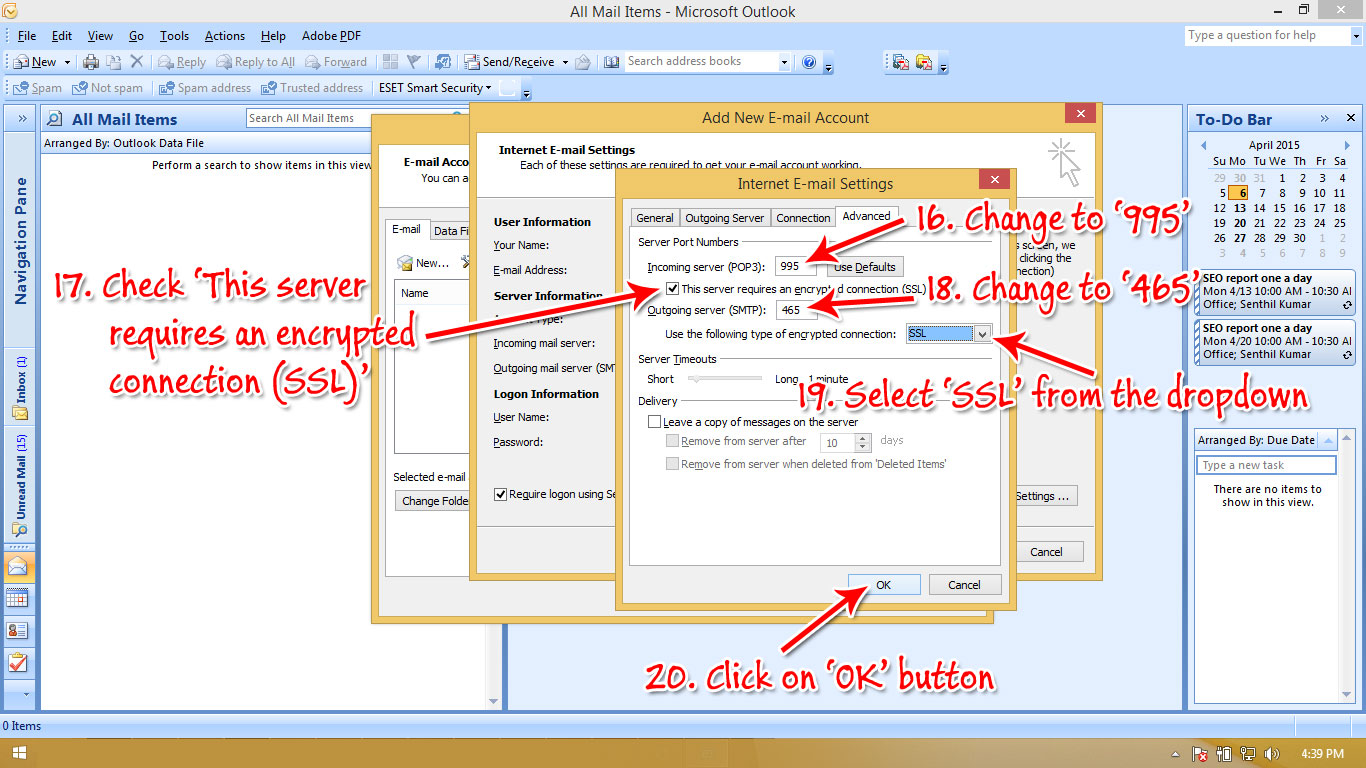The width and height of the screenshot is (1366, 768).
Task: Open the Calendar from the navigation pane
Action: (x=20, y=598)
